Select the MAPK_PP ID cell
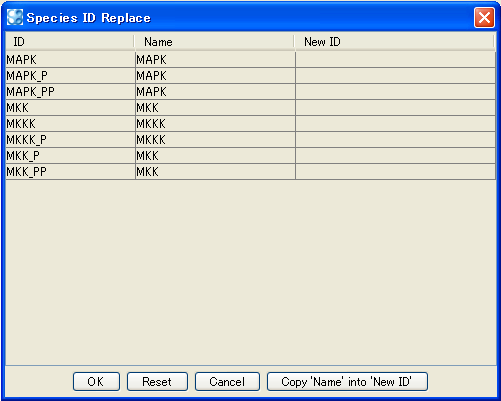Image resolution: width=501 pixels, height=401 pixels. [x=70, y=92]
